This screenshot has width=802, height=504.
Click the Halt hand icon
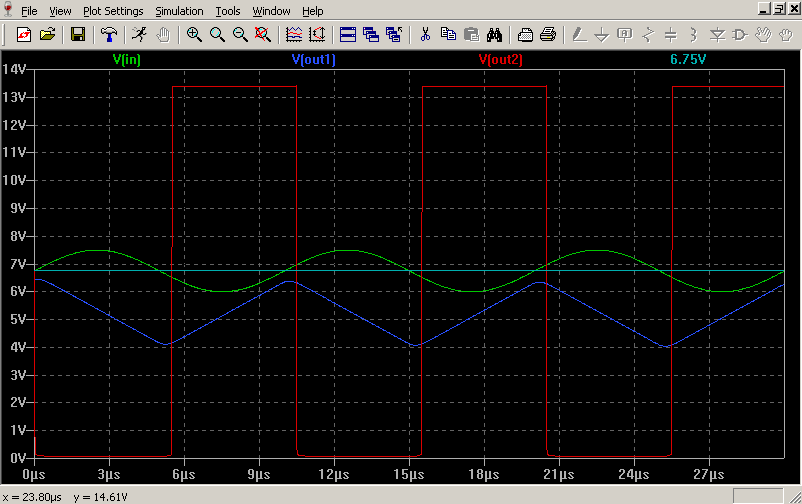(x=163, y=35)
